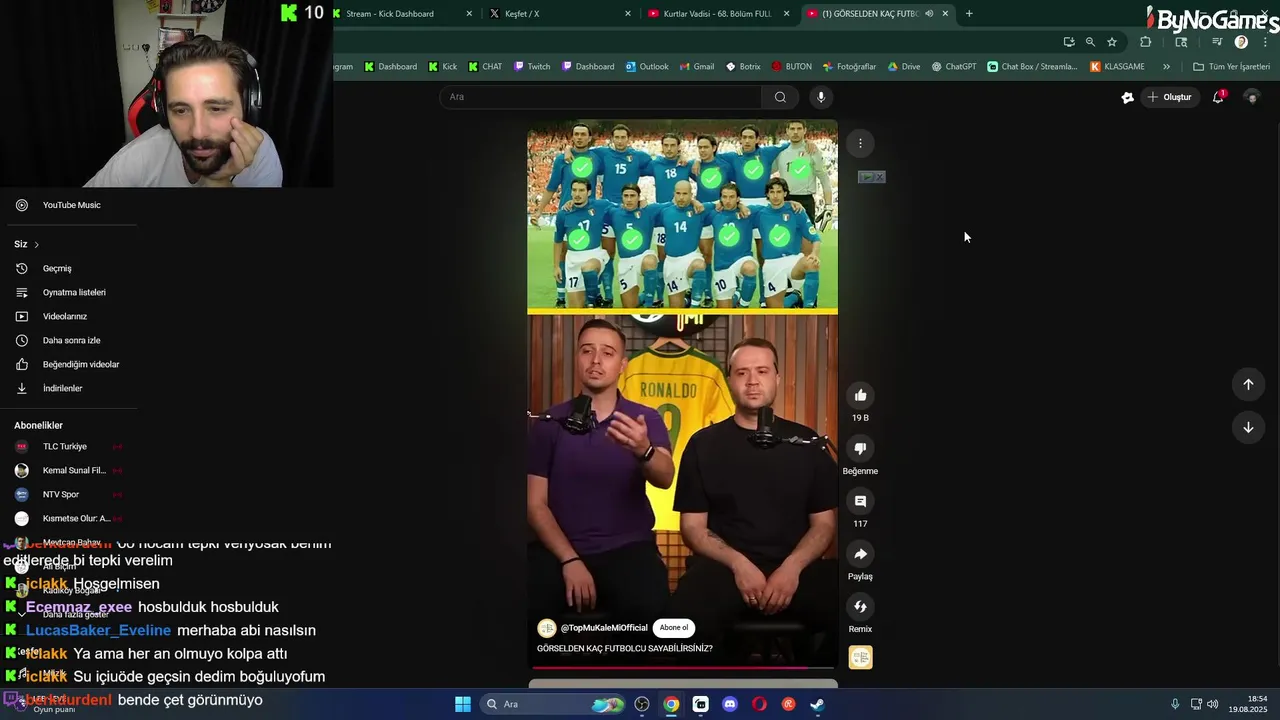Click the YouTube Ara search field

tap(600, 97)
